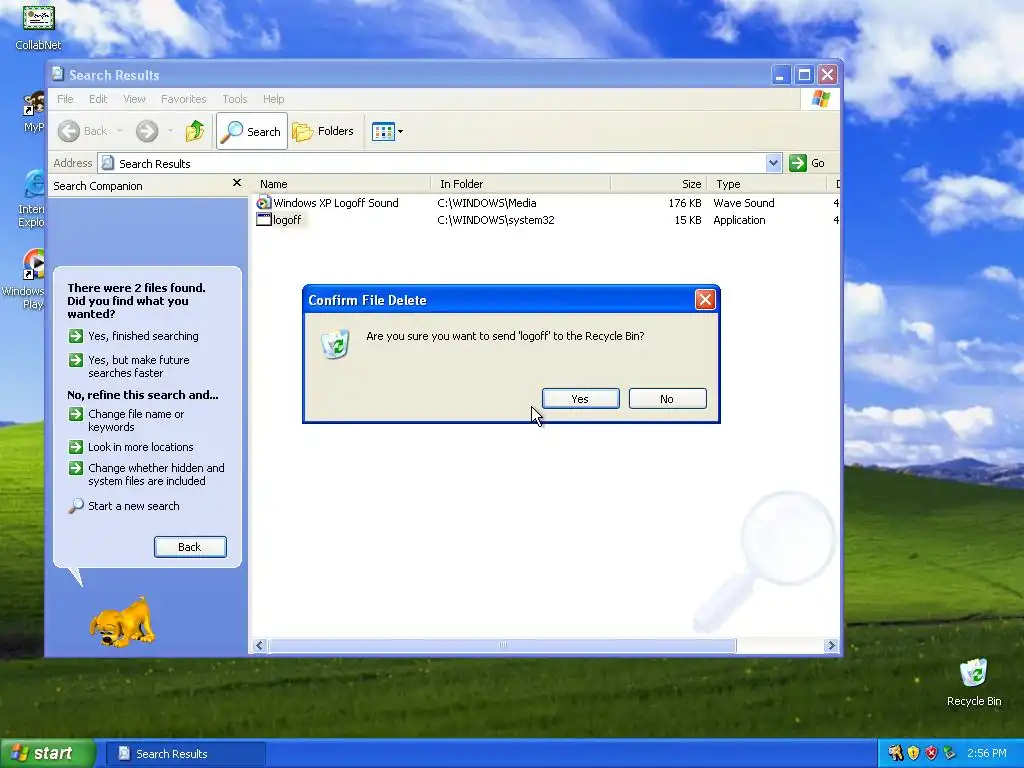Image resolution: width=1024 pixels, height=768 pixels.
Task: Click the Recycle Bin icon in delete dialog
Action: pyautogui.click(x=336, y=344)
